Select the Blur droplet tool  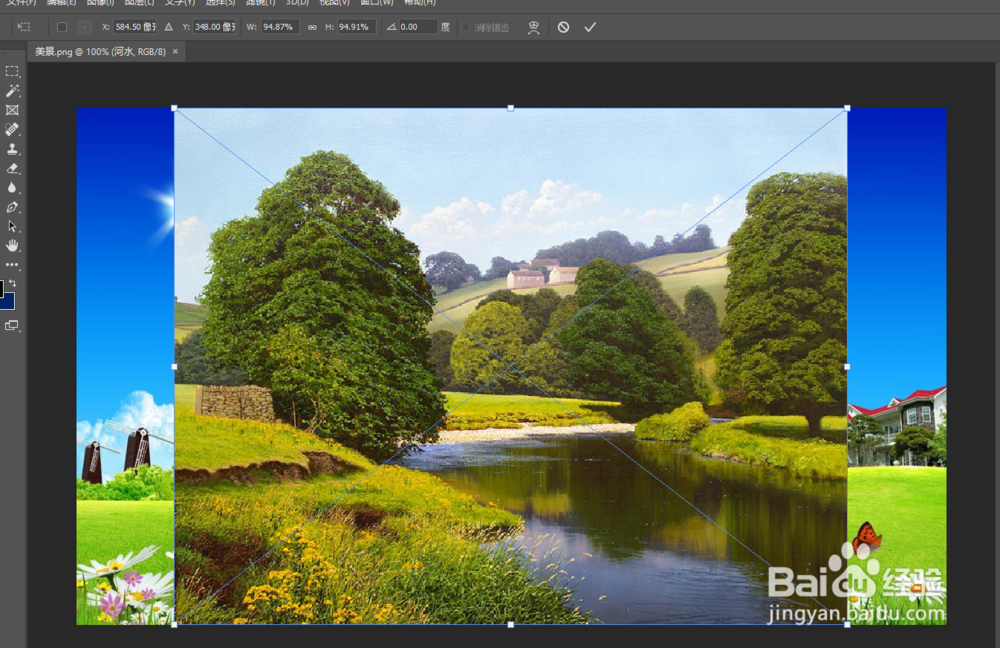(12, 188)
